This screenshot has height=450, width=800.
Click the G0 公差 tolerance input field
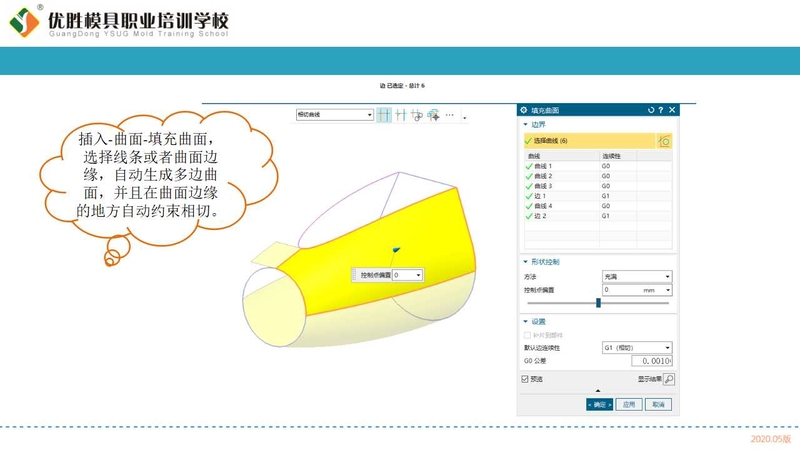click(x=652, y=361)
